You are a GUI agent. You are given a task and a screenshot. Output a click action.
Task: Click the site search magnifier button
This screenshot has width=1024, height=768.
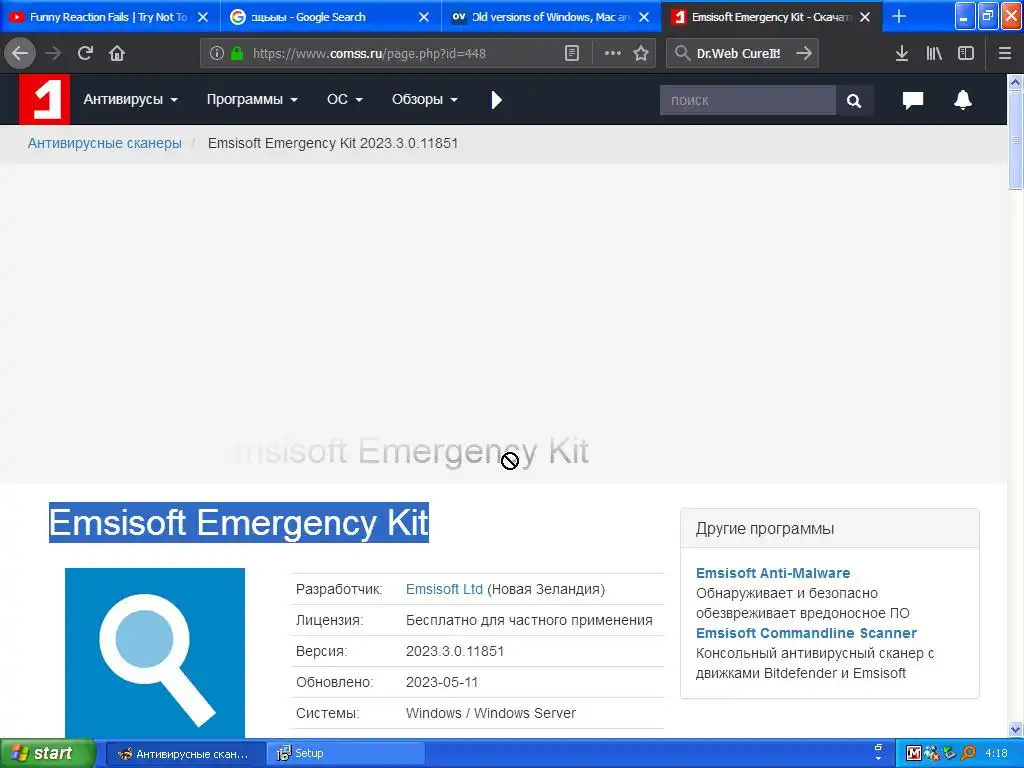854,101
